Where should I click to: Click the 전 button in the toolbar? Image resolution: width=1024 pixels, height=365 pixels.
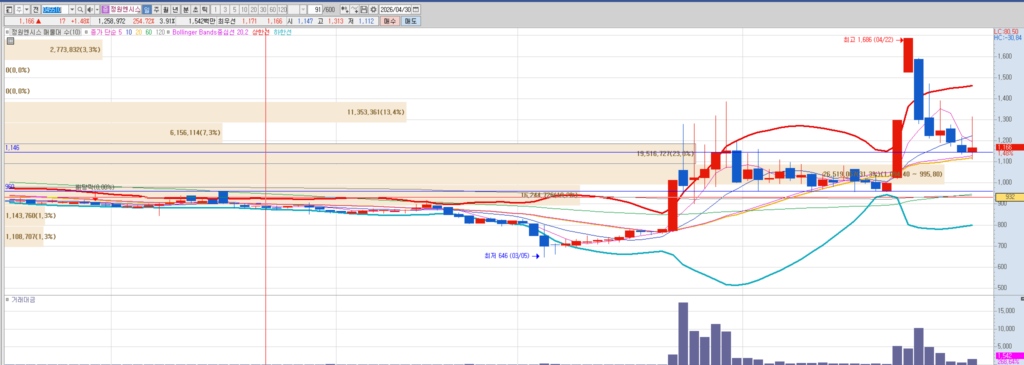[35, 10]
